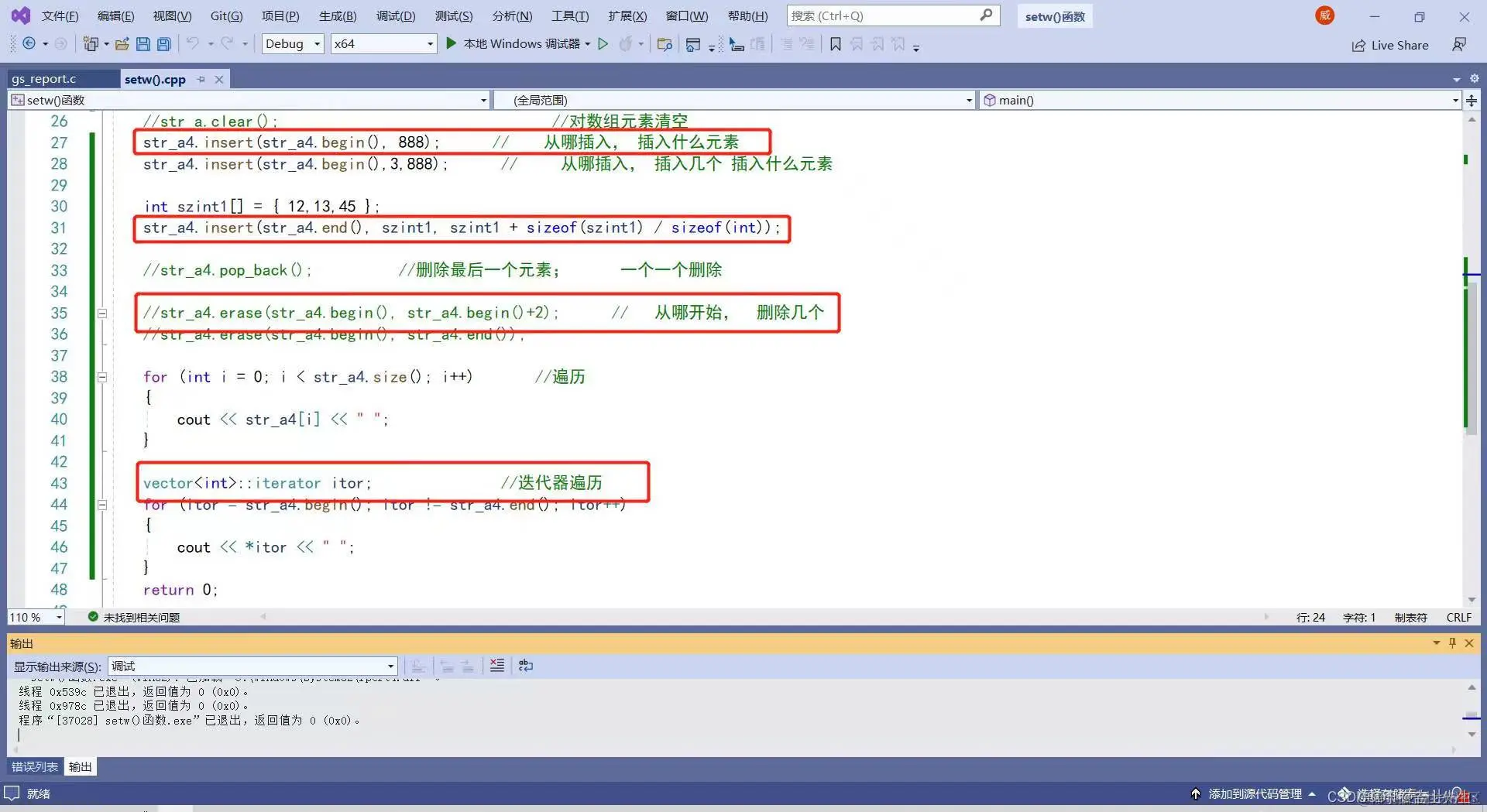The height and width of the screenshot is (812, 1487).
Task: Click the split editor window icon
Action: click(x=1472, y=100)
